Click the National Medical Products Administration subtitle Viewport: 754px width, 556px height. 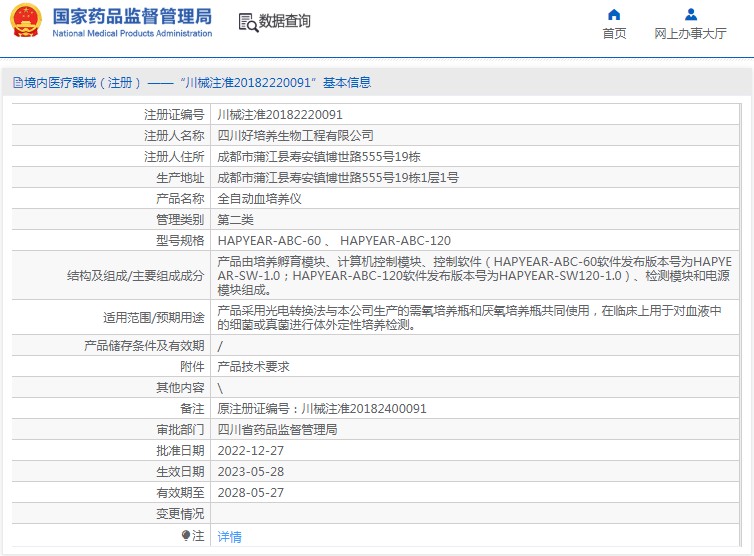tap(132, 33)
